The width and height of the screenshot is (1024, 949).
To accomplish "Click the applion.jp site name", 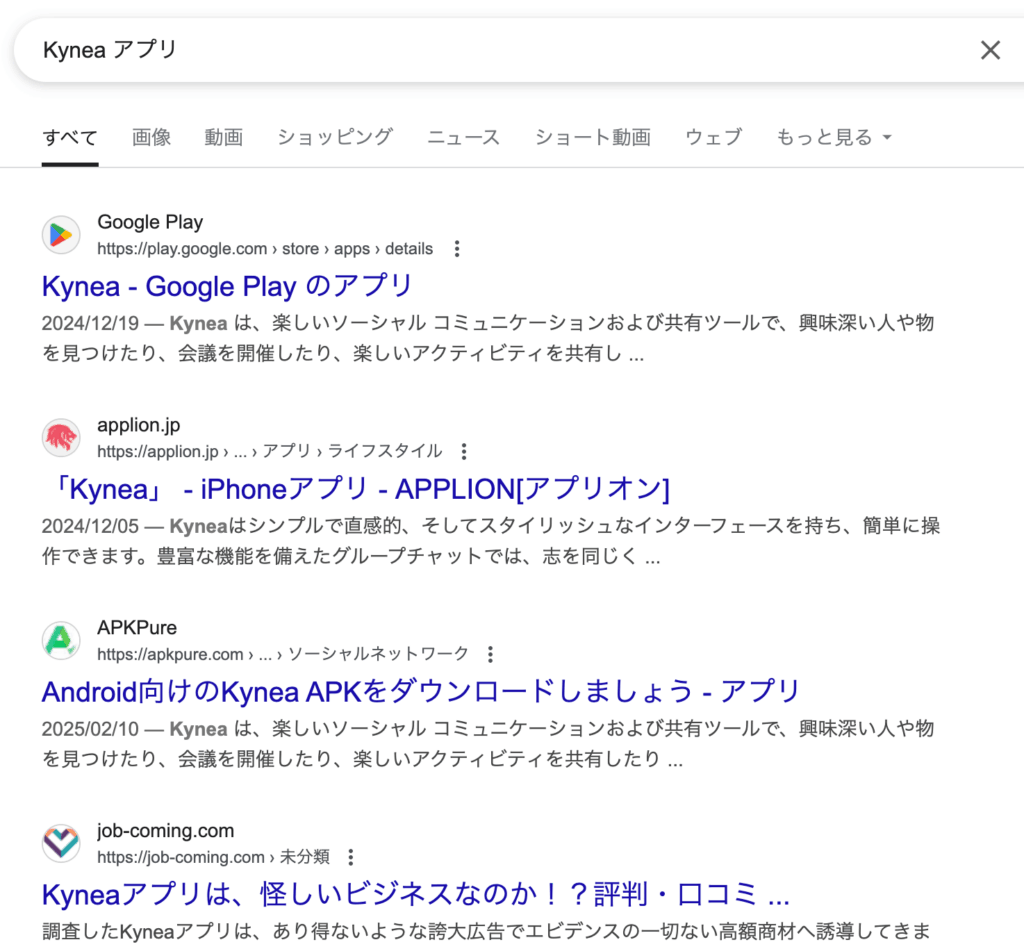I will tap(138, 425).
